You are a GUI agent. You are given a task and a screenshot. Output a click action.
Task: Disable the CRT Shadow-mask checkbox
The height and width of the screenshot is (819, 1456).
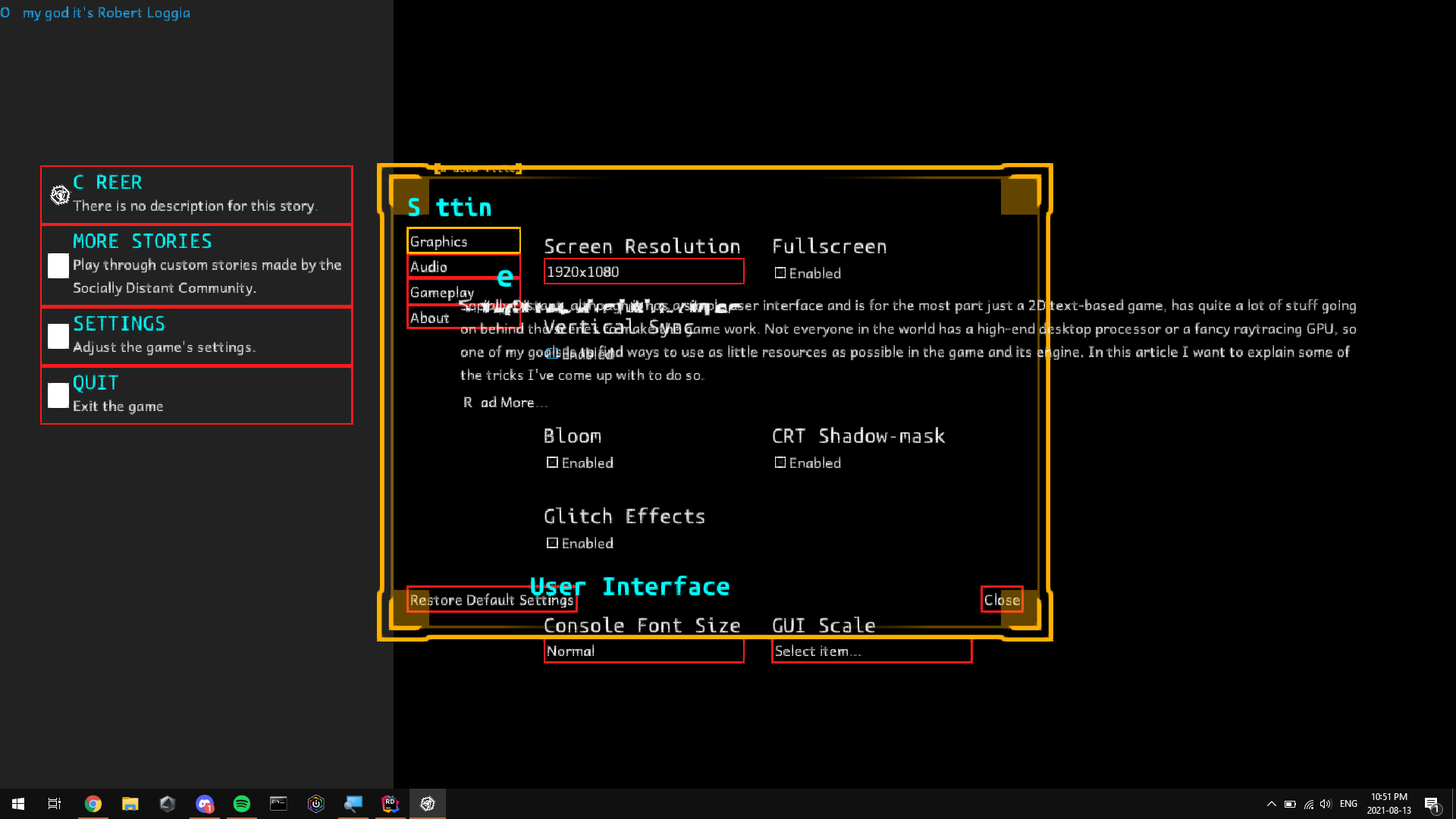781,462
